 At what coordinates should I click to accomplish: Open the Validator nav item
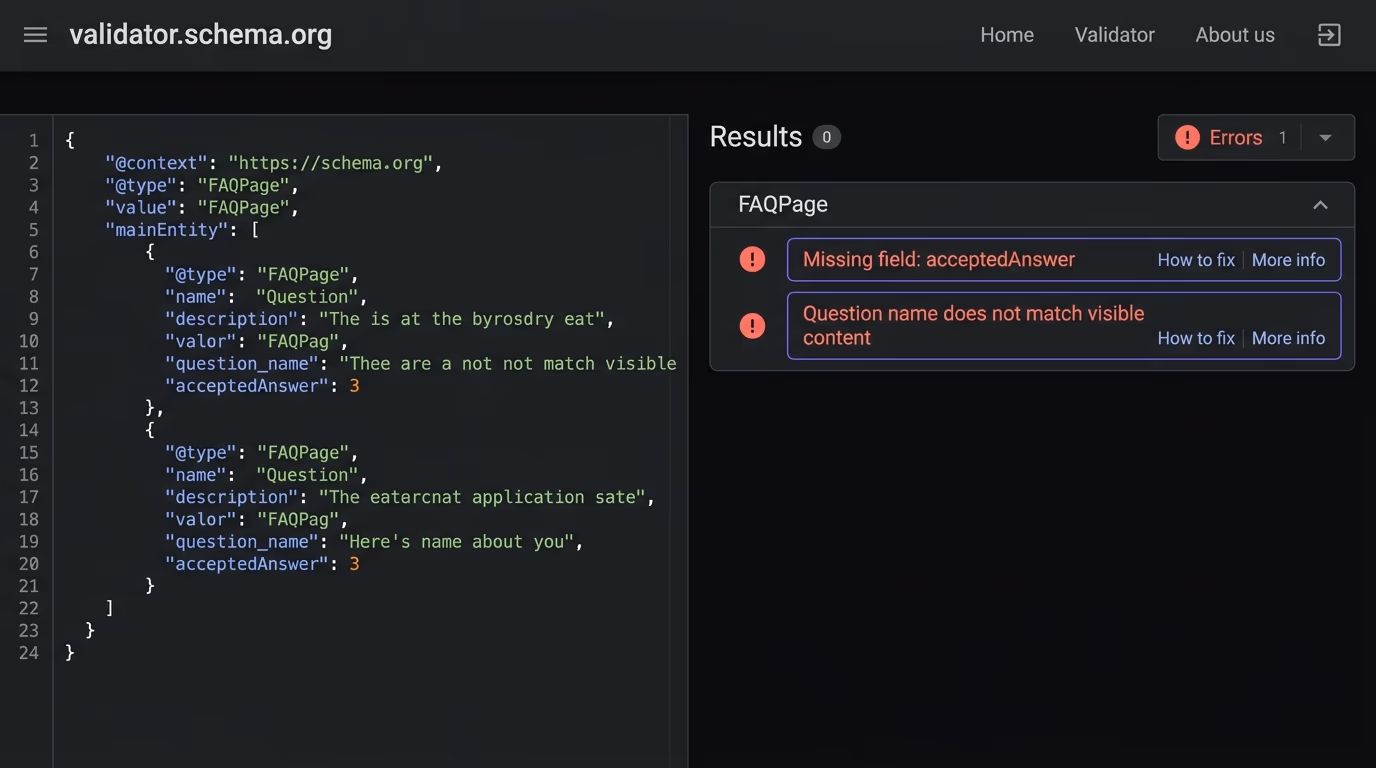click(1115, 35)
